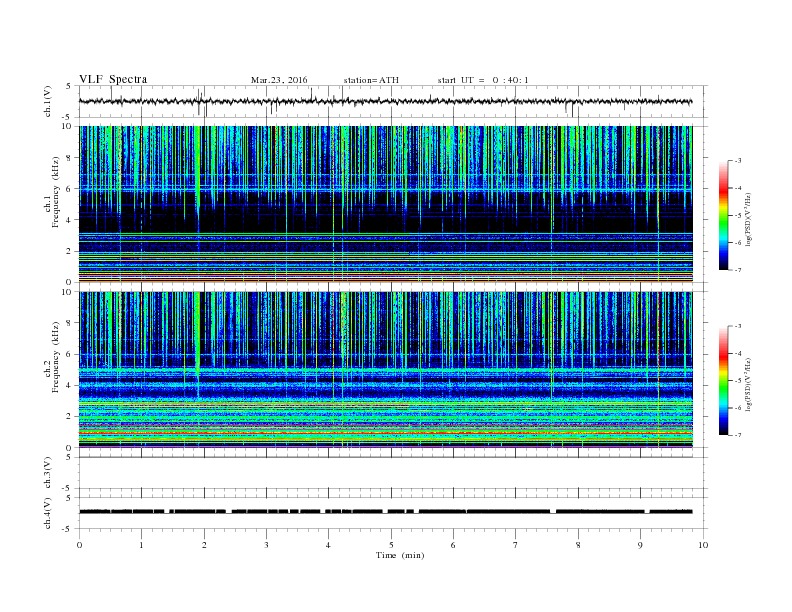This screenshot has height=612, width=792.
Task: Click the ch.1 spectrogram color scale bar
Action: point(724,215)
